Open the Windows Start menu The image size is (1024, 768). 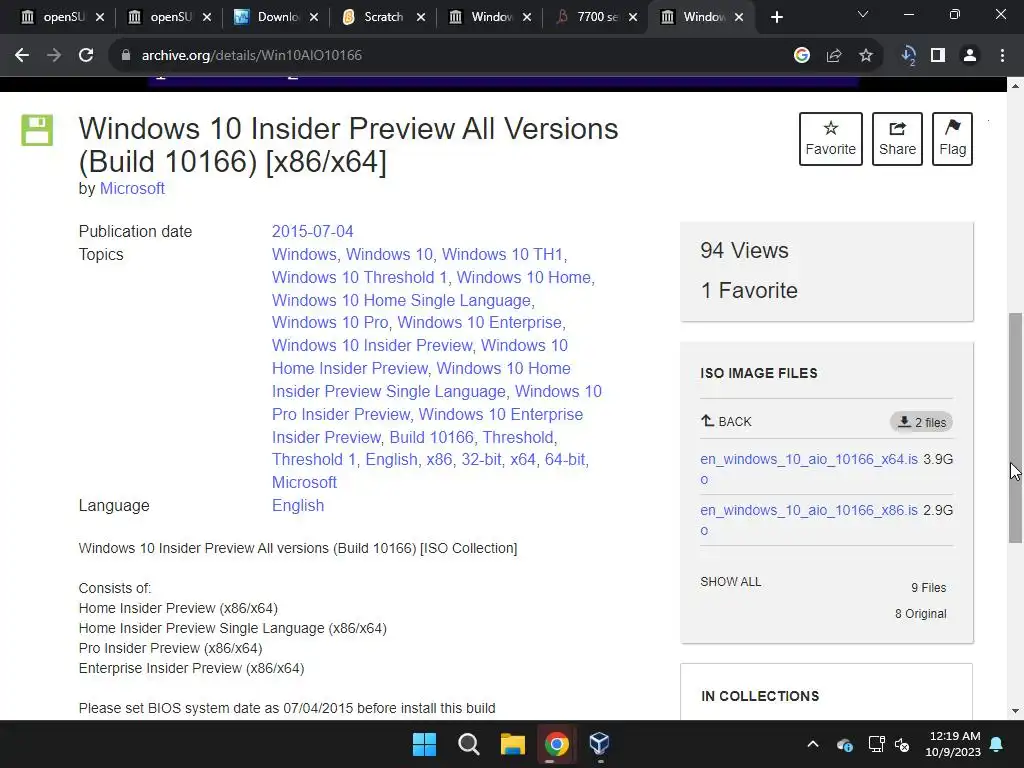click(424, 744)
